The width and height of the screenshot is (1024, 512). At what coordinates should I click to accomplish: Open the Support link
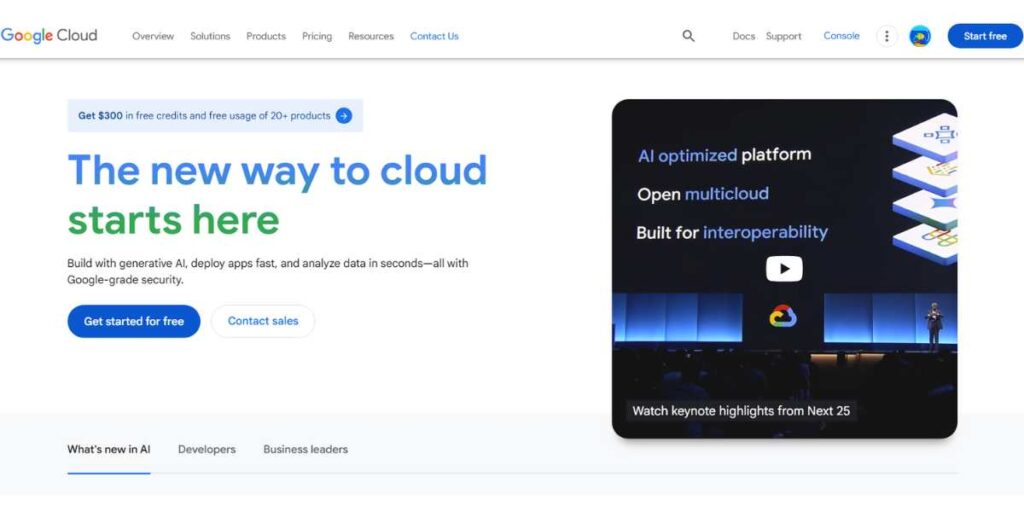point(784,36)
